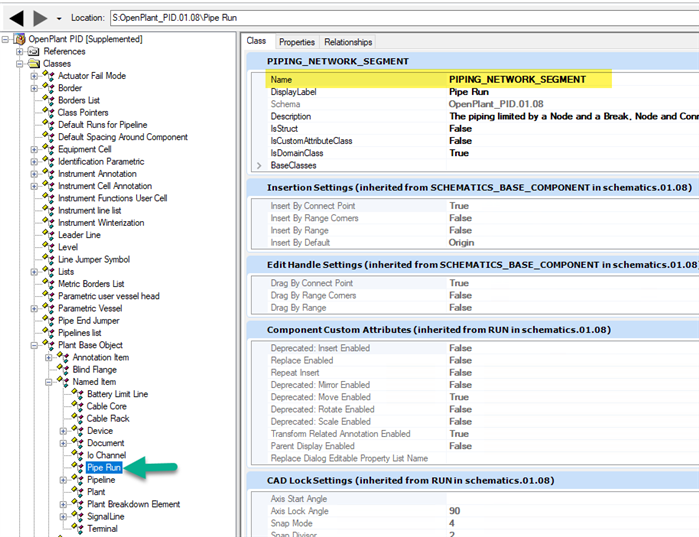Click the Forward navigation arrow
699x537 pixels.
pyautogui.click(x=40, y=18)
